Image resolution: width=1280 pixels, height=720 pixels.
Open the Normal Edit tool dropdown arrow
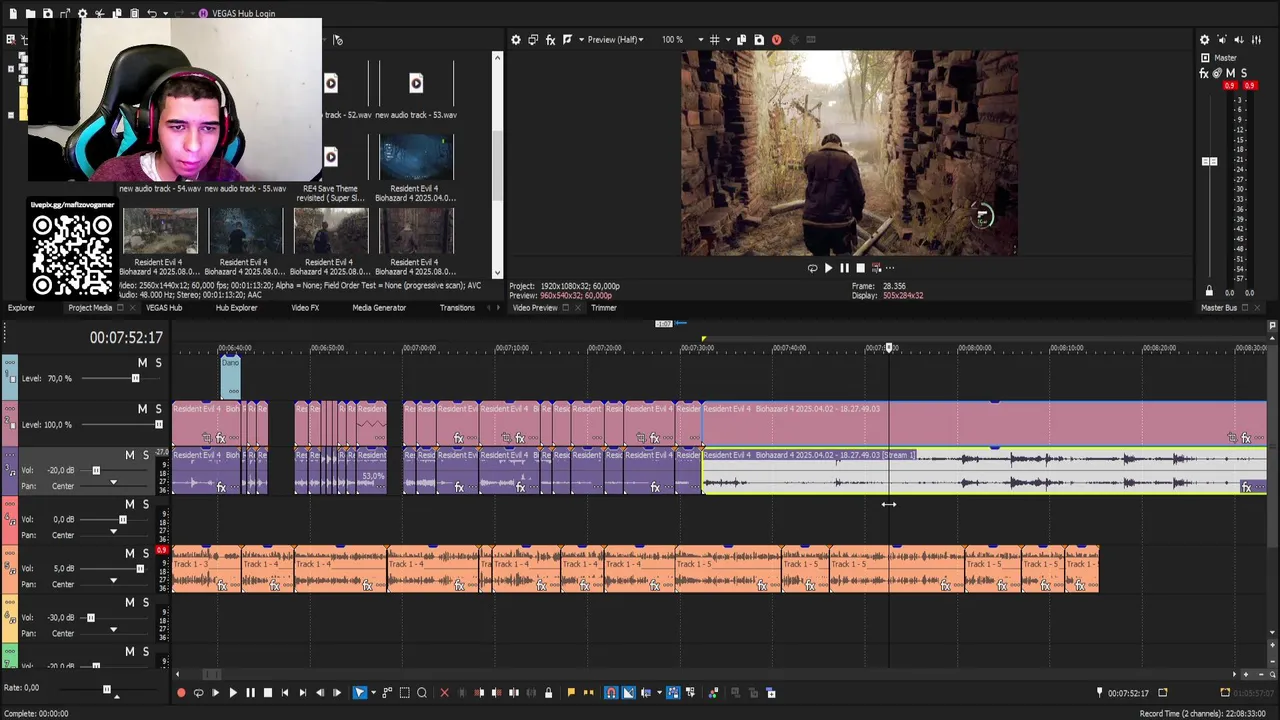click(373, 692)
